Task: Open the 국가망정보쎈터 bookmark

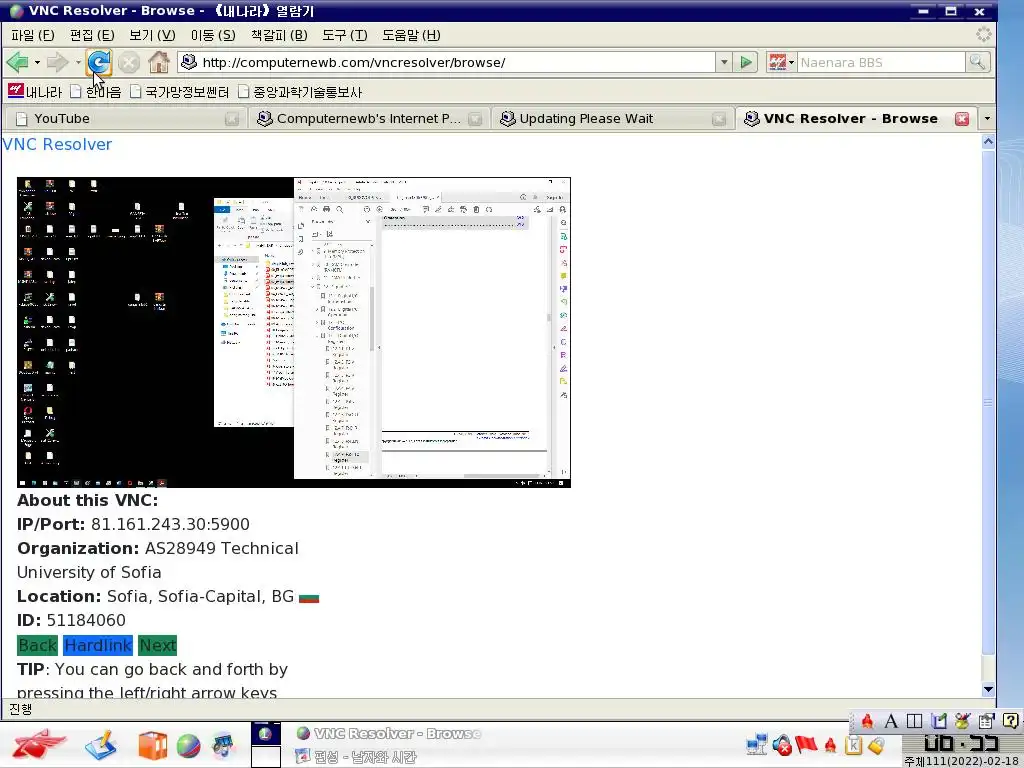Action: (180, 91)
